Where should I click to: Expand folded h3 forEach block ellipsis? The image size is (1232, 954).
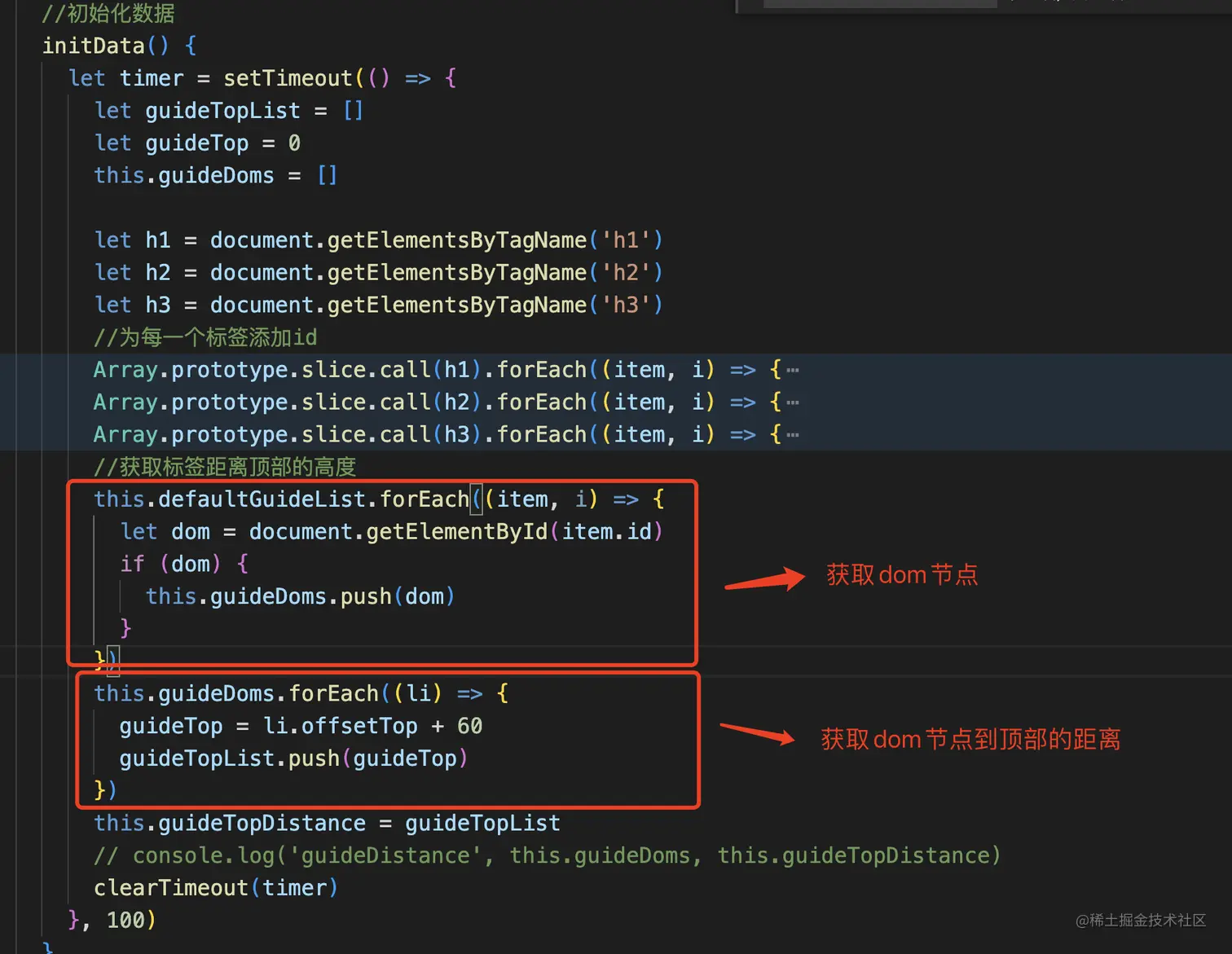(793, 436)
